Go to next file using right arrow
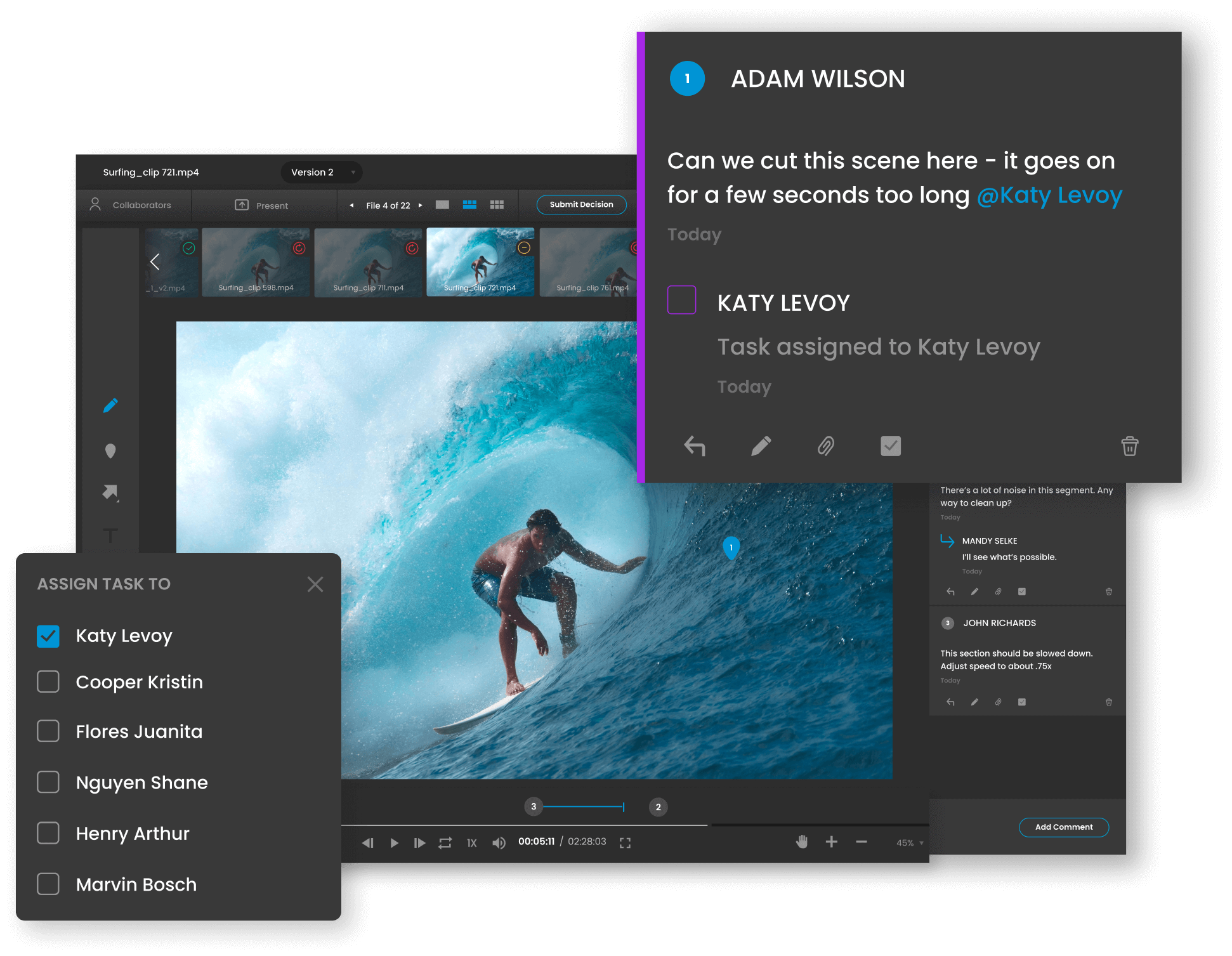1232x956 pixels. [420, 205]
